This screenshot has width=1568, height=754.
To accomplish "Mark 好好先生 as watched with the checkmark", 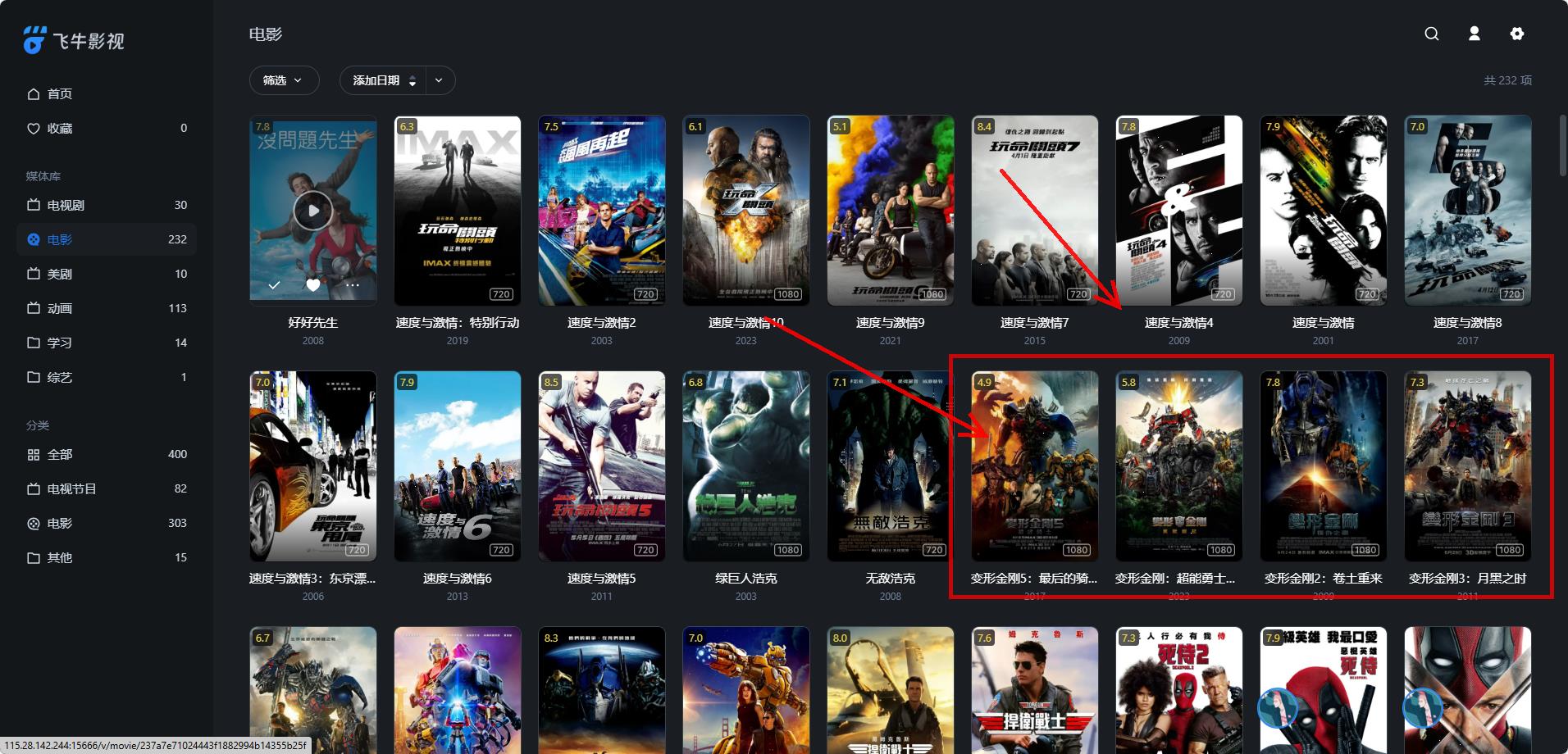I will click(275, 285).
